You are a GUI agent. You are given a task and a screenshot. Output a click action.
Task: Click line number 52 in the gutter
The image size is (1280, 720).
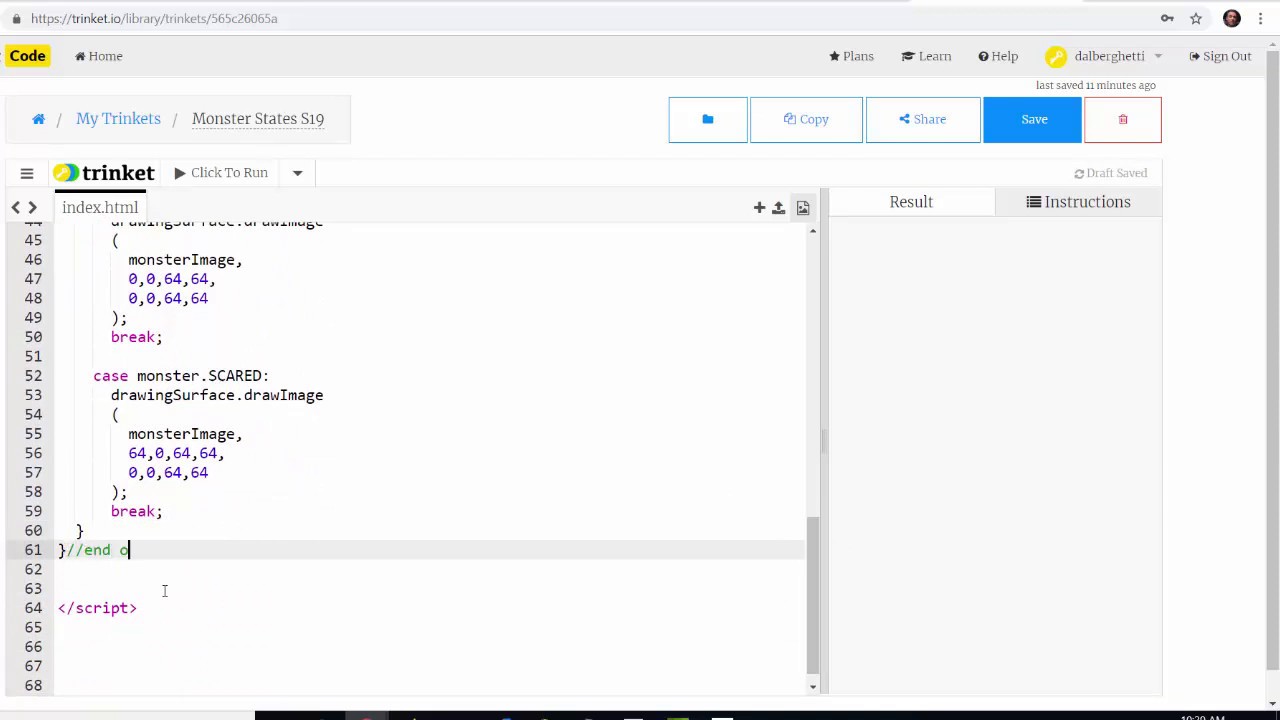34,376
